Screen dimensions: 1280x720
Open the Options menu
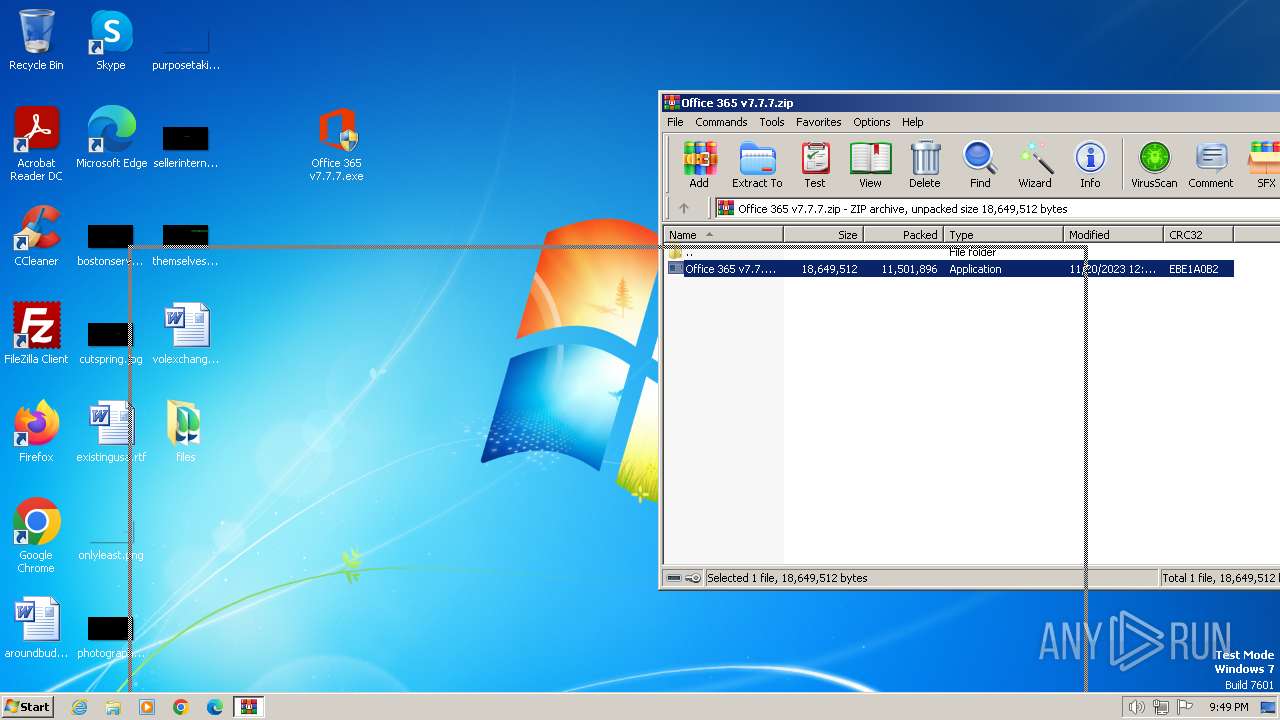(871, 122)
